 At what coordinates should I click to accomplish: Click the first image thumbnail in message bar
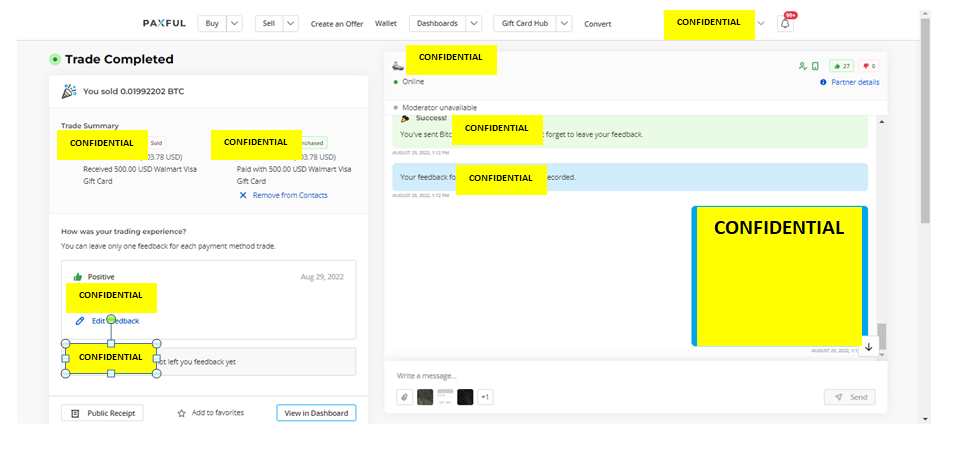tap(425, 397)
